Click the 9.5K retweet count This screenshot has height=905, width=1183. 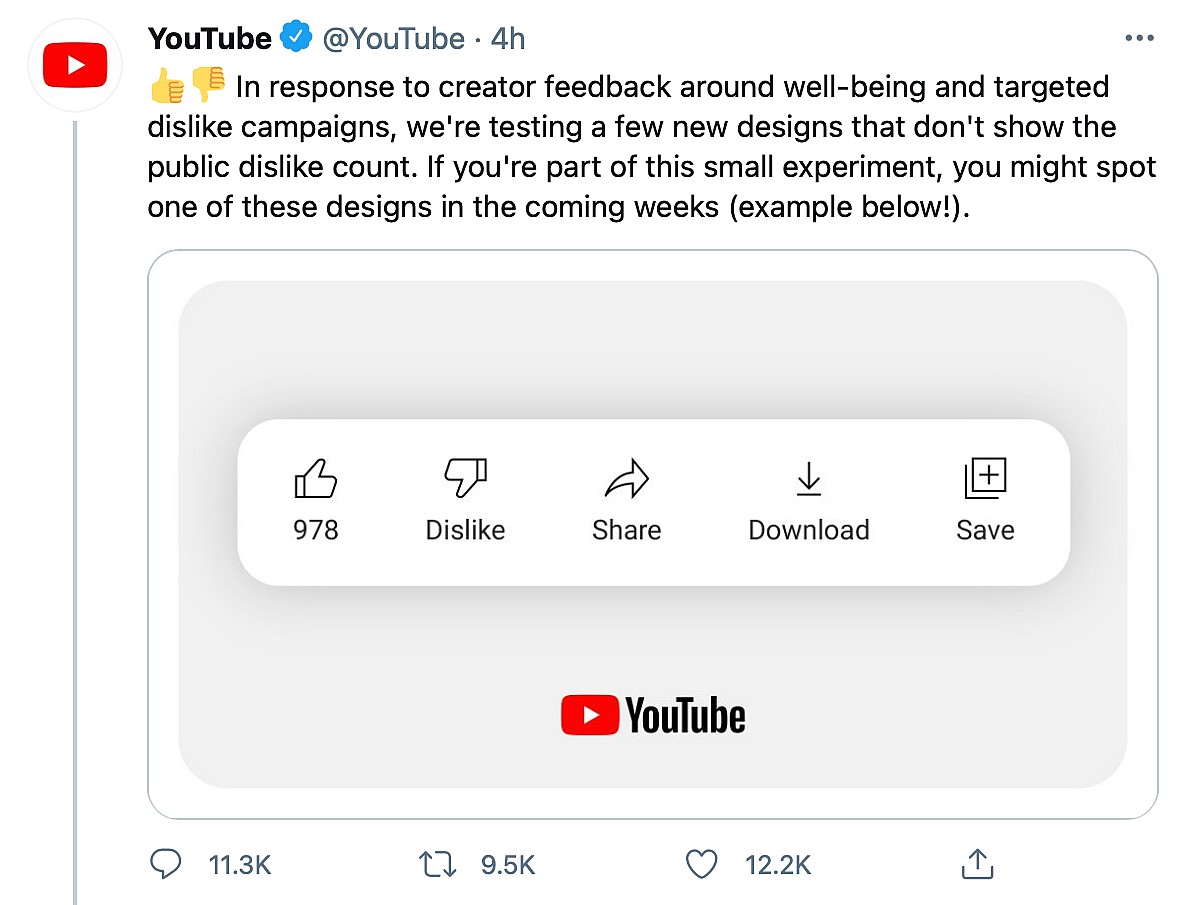(x=508, y=865)
